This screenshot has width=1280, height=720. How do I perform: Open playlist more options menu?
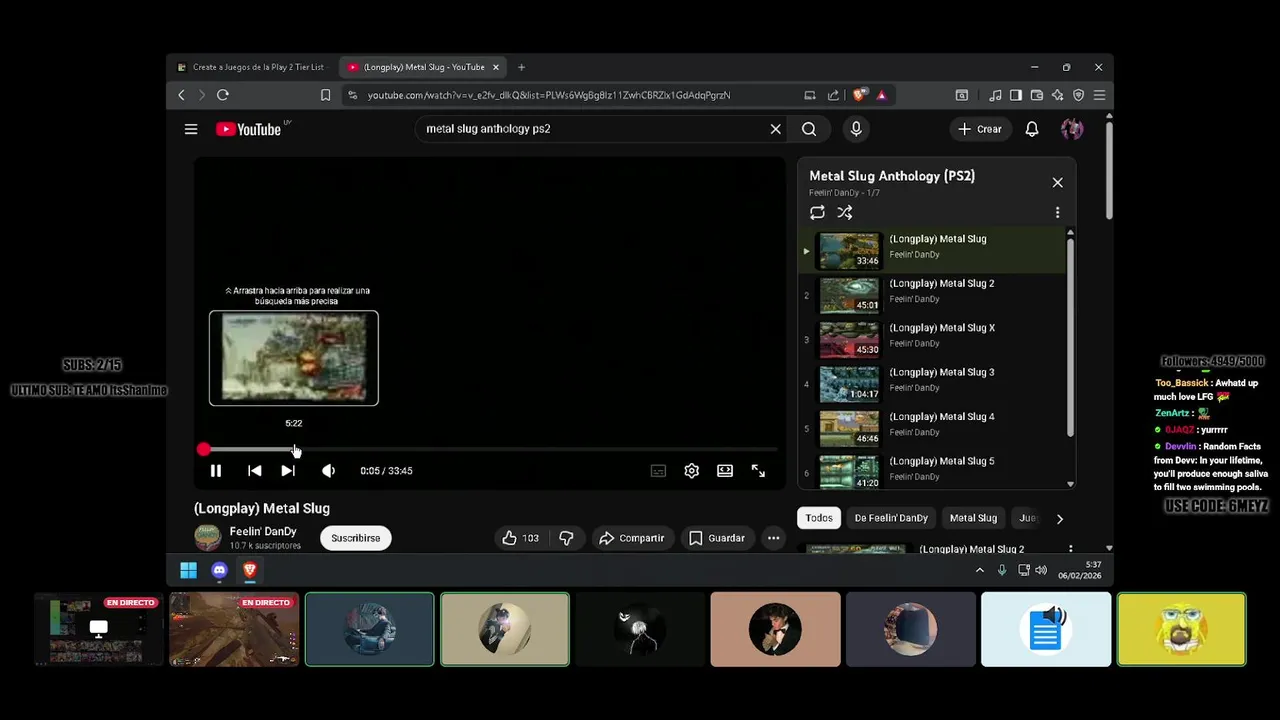coord(1057,213)
